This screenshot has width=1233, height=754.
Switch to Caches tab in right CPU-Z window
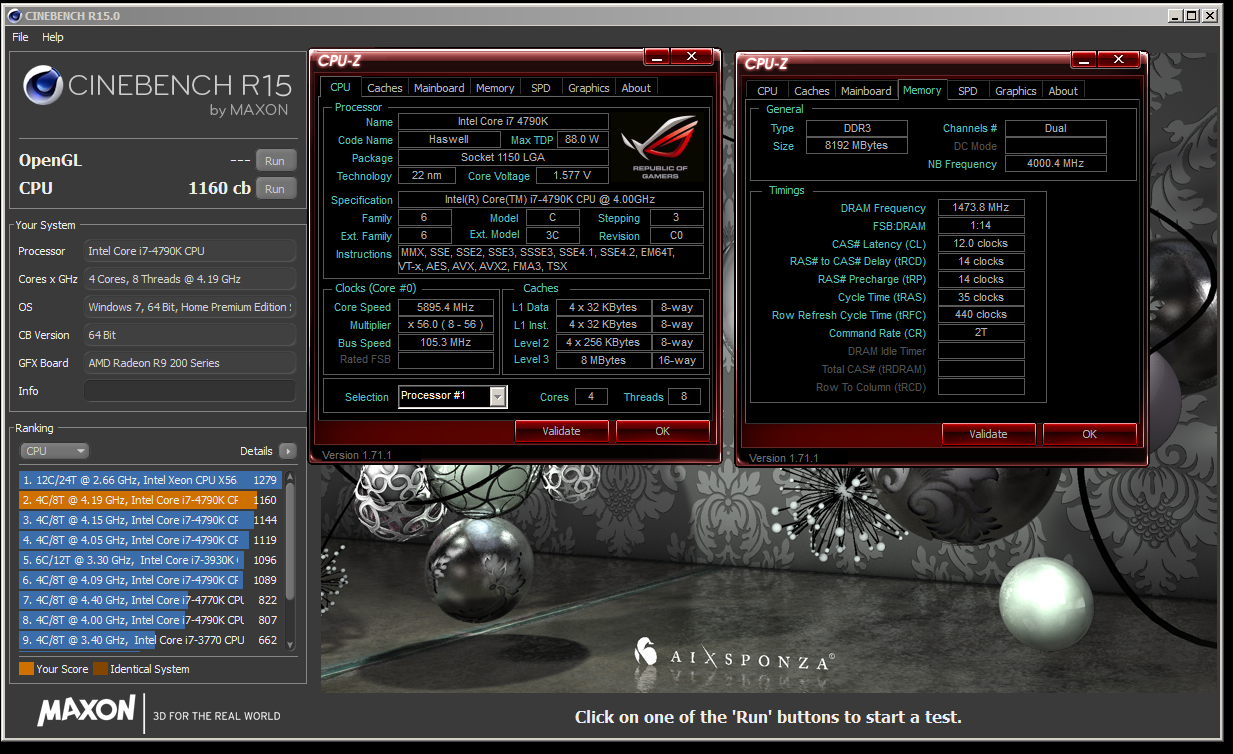[811, 90]
